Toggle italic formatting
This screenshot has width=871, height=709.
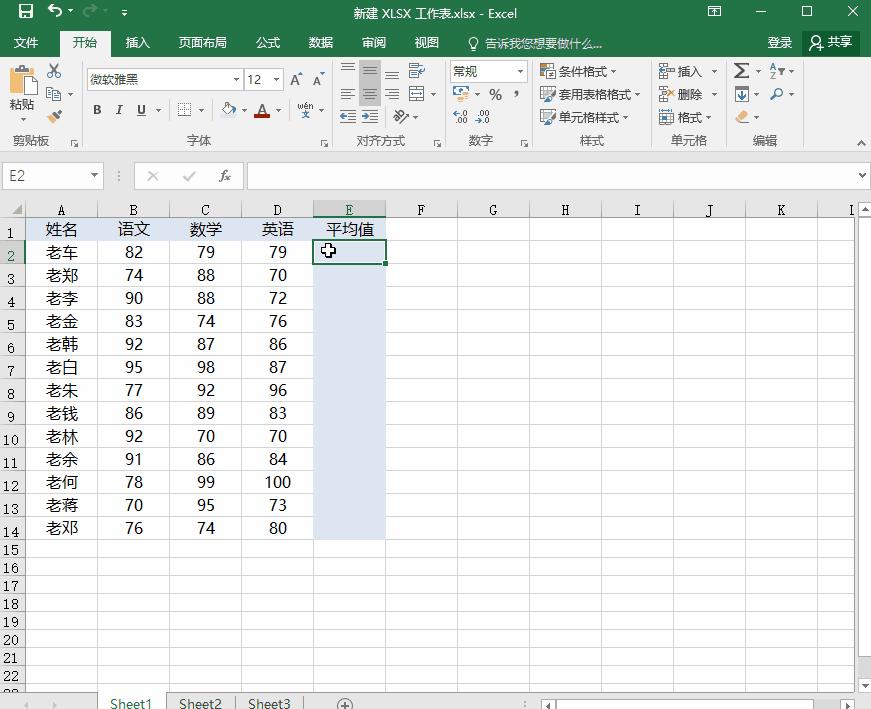(x=119, y=110)
